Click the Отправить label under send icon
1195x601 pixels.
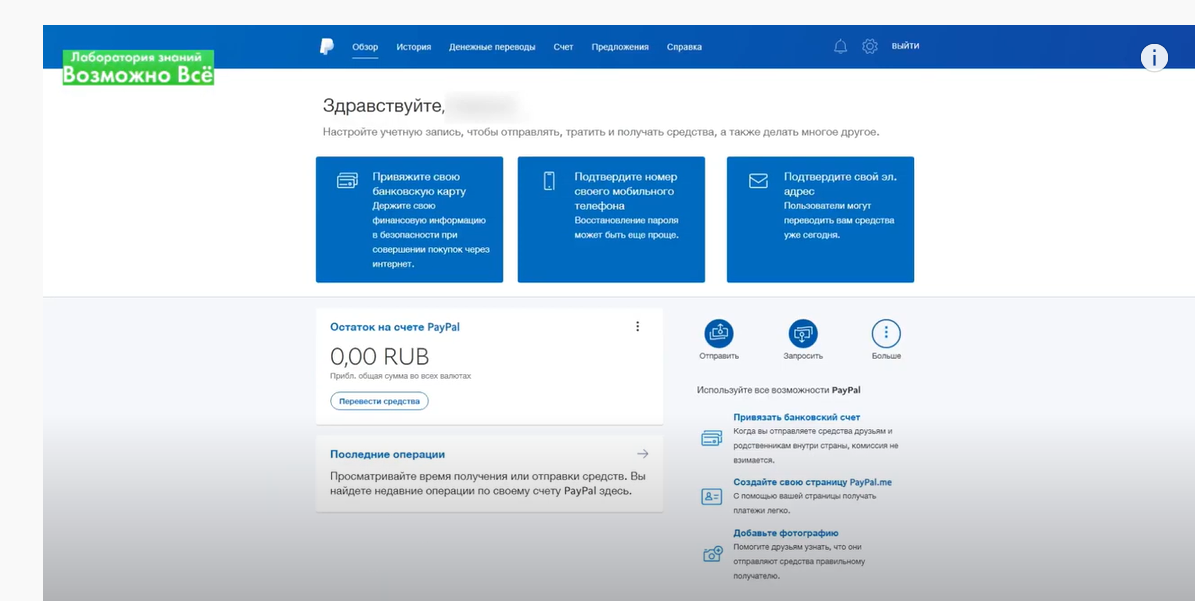pyautogui.click(x=719, y=356)
